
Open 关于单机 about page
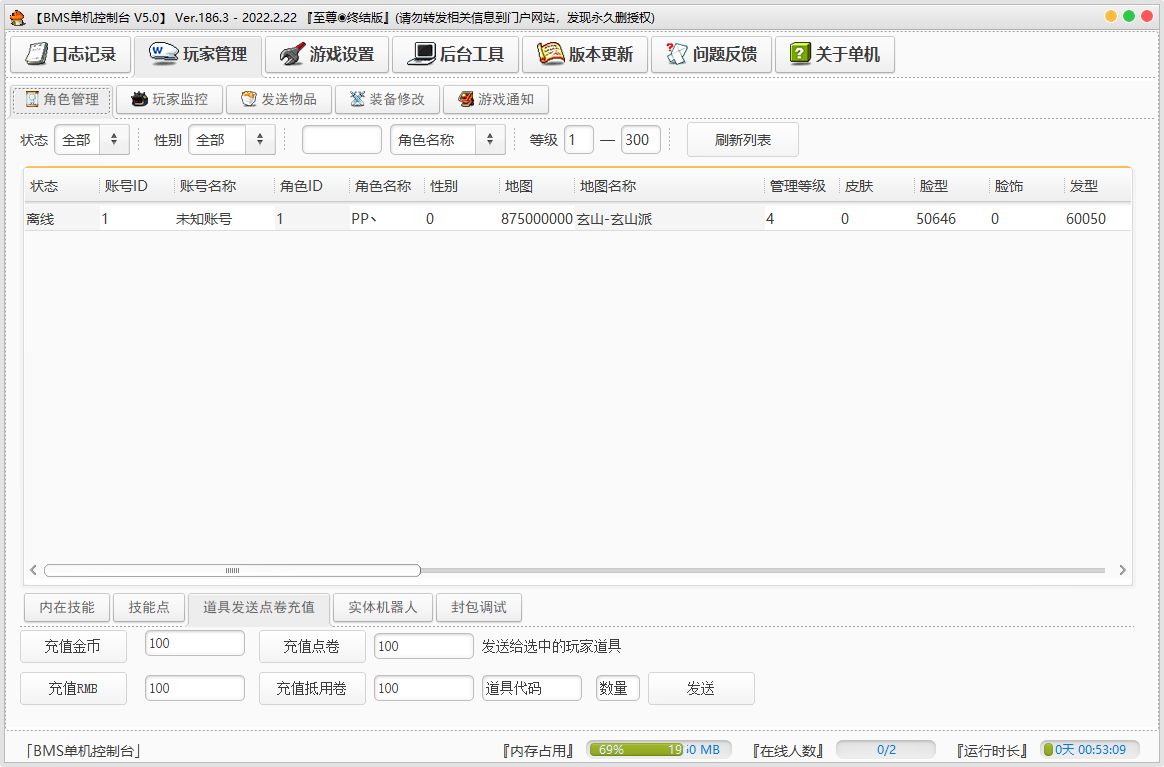click(836, 54)
